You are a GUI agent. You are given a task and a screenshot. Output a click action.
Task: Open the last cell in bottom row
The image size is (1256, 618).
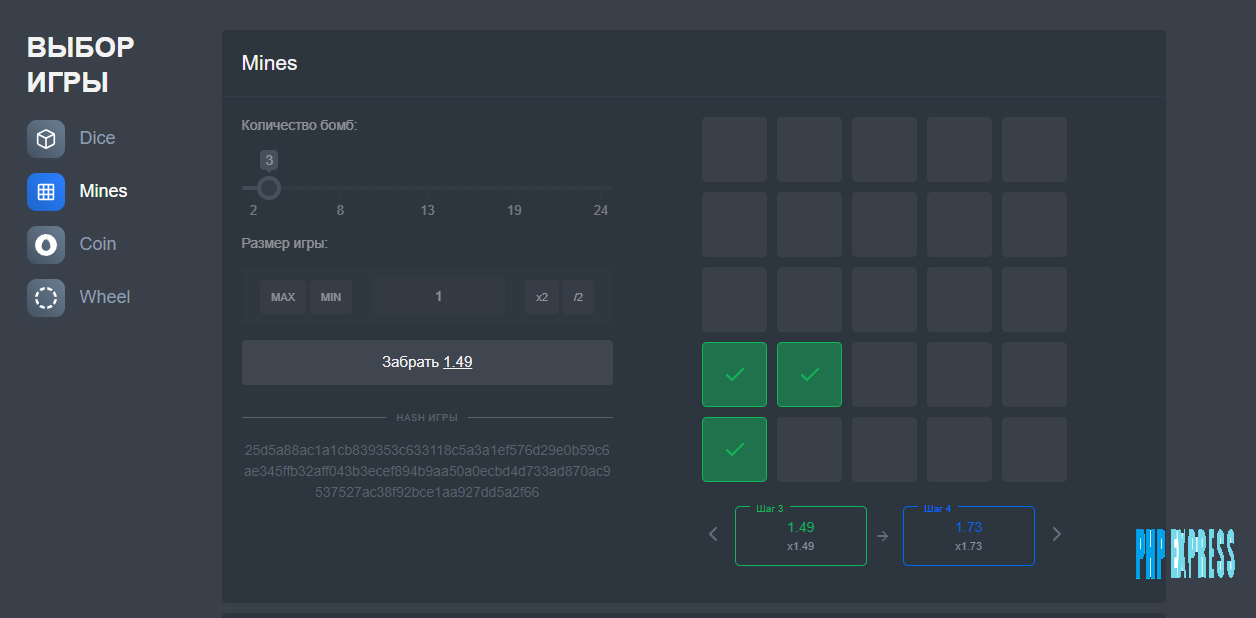[1034, 450]
